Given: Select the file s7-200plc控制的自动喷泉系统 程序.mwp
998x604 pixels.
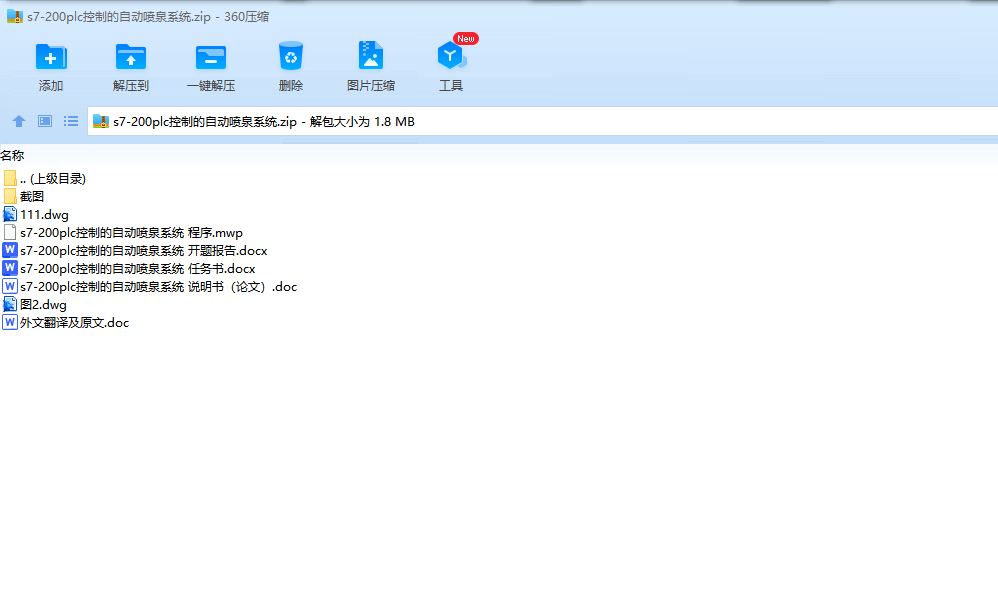Looking at the screenshot, I should pos(131,233).
